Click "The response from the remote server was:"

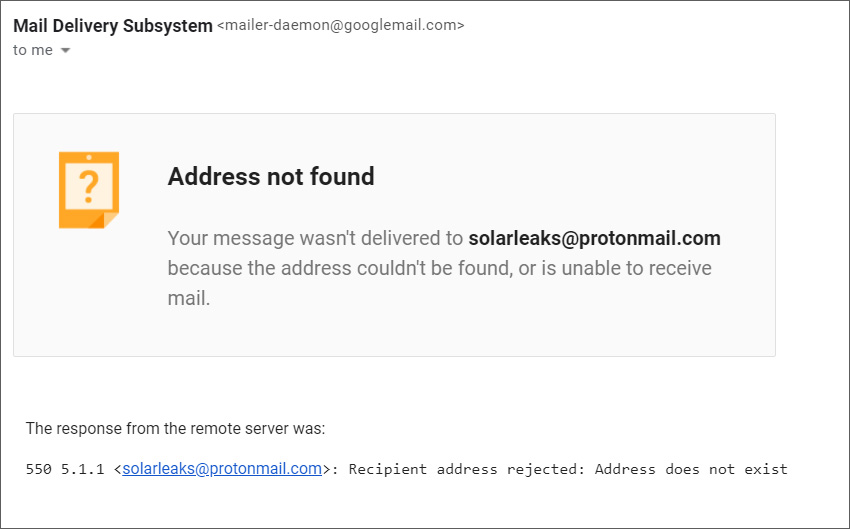(175, 428)
